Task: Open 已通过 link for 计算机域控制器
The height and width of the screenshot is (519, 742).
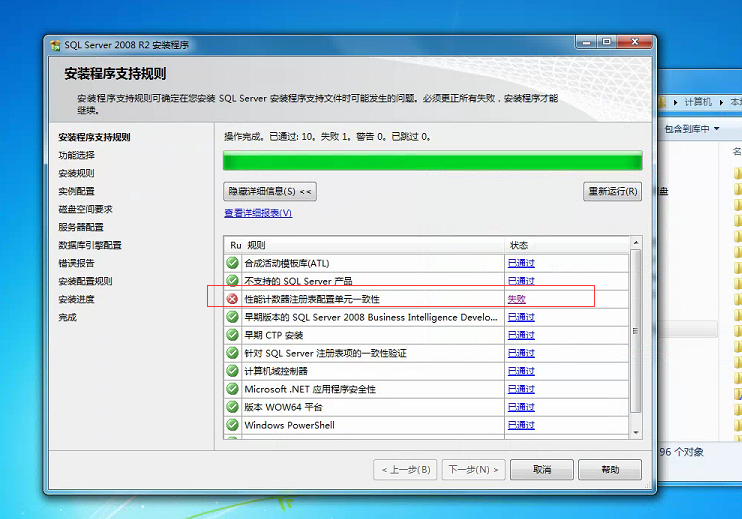Action: (x=521, y=371)
